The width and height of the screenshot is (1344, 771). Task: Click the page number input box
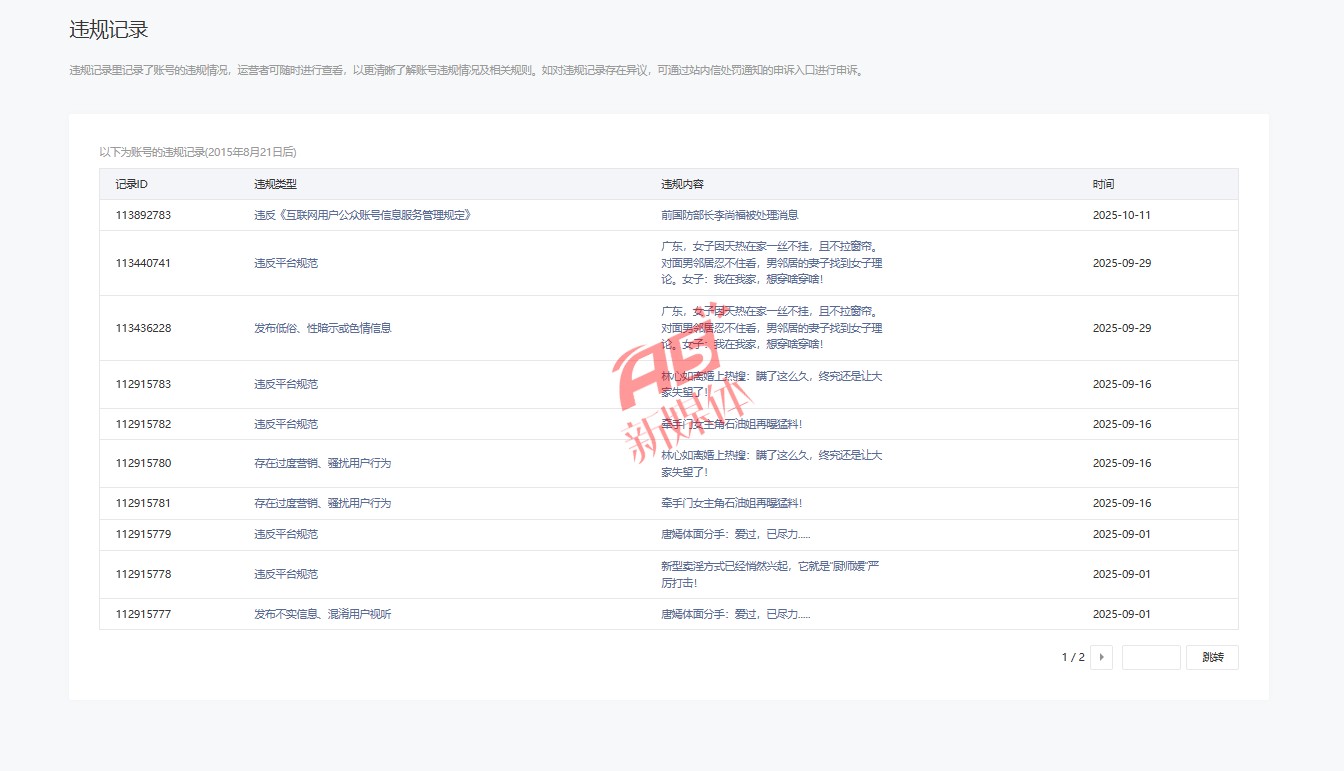tap(1151, 657)
